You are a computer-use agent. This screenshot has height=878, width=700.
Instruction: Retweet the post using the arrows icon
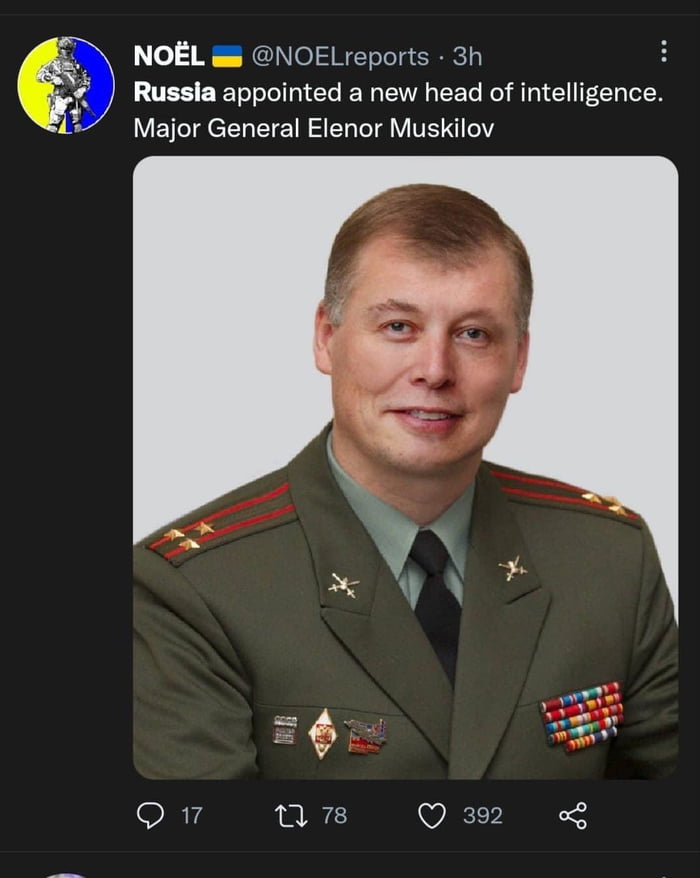[291, 815]
